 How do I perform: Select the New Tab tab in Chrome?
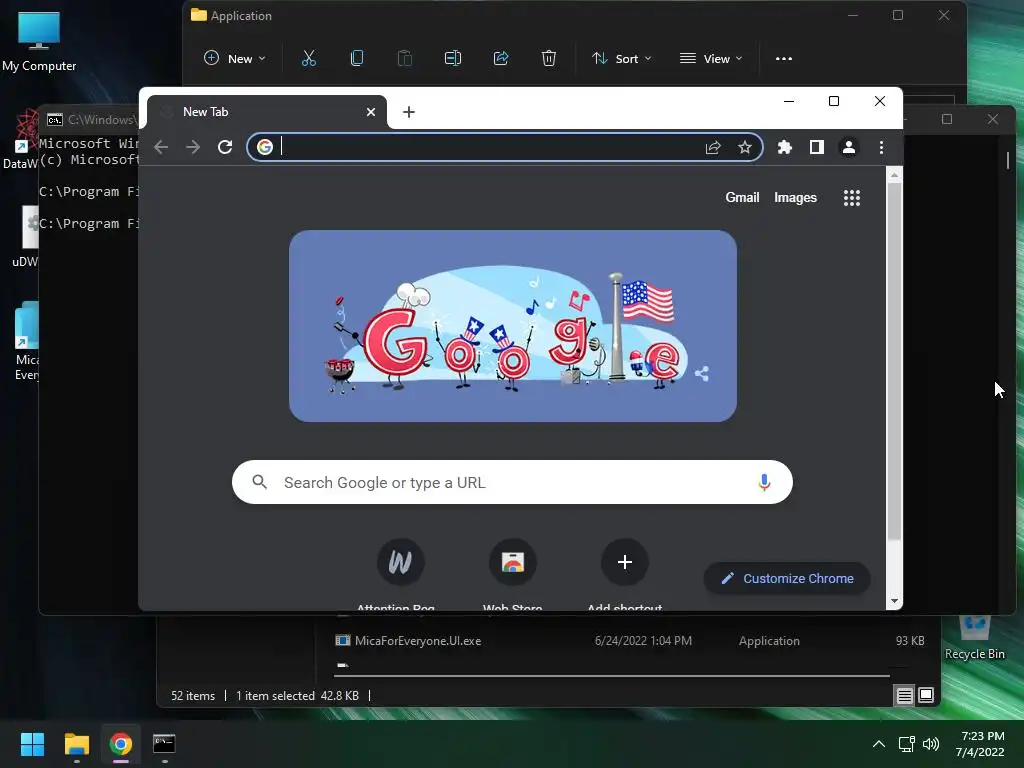tap(266, 112)
